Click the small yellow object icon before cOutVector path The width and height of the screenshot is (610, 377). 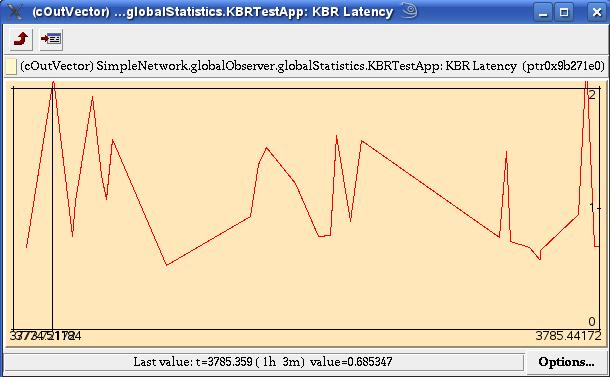11,67
